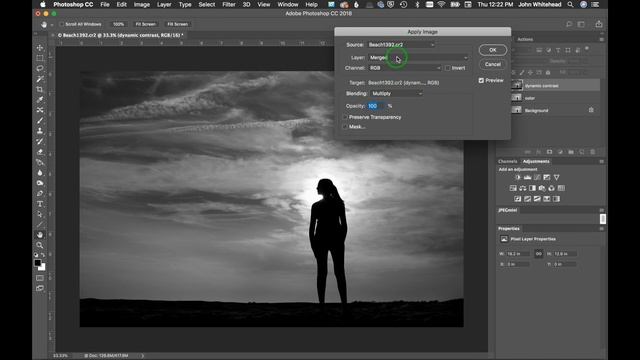Click the Fit Screen button

146,24
